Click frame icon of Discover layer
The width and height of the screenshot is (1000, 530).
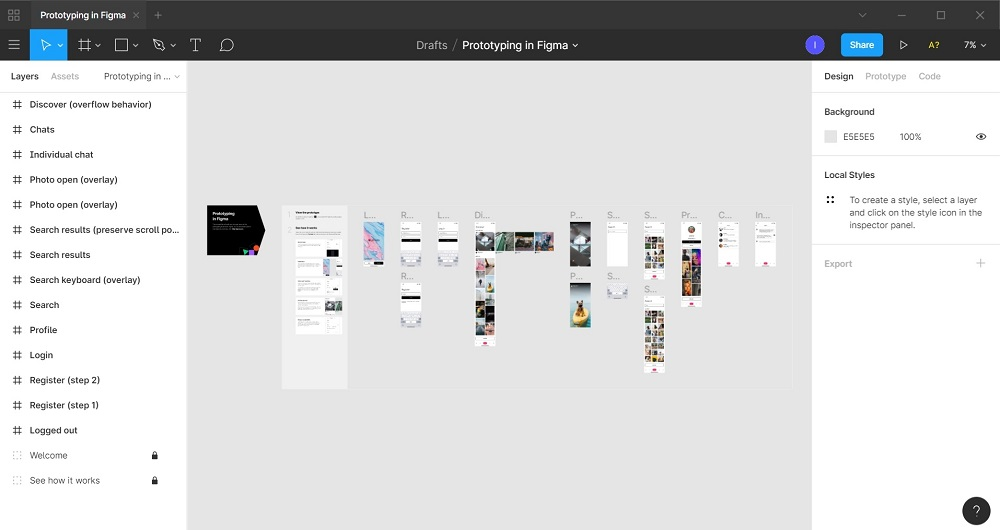click(17, 104)
